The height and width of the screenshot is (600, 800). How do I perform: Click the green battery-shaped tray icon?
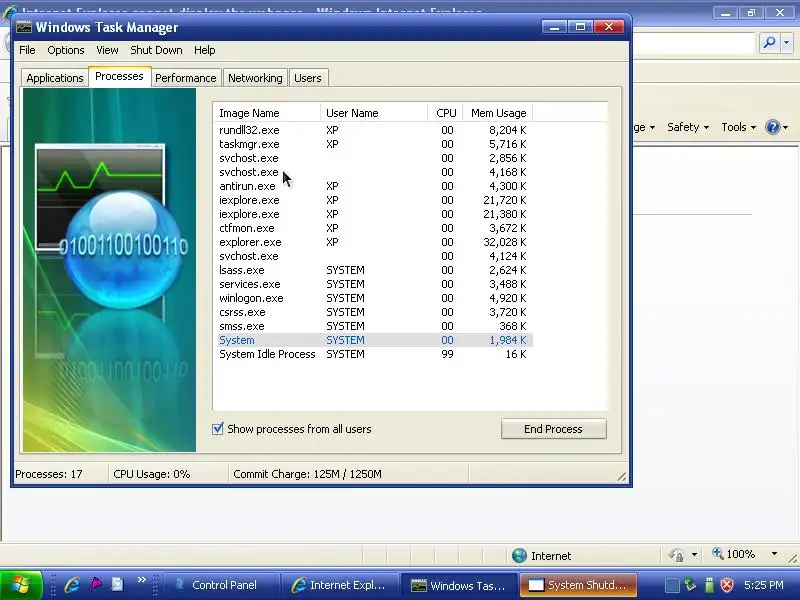[709, 585]
